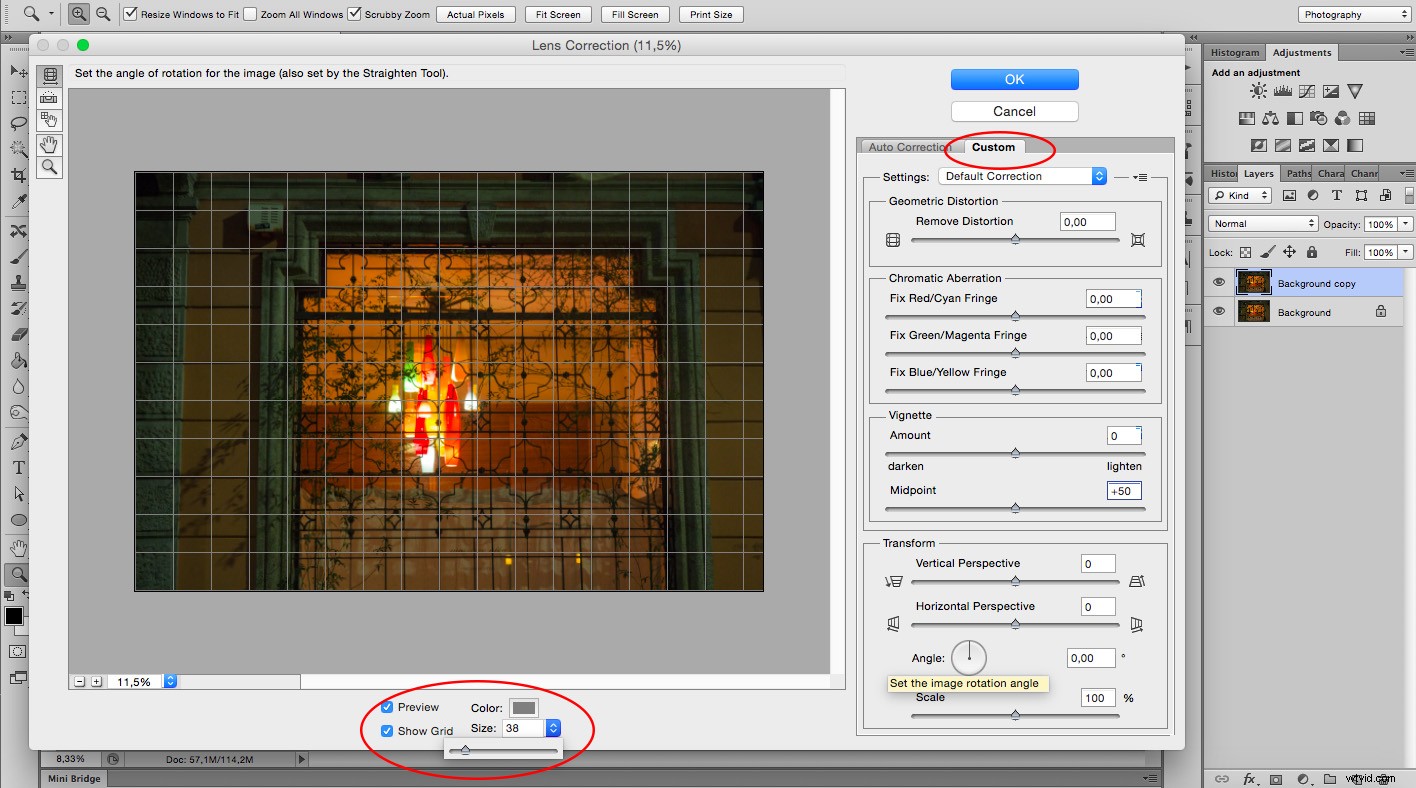Add a Curves adjustment
The image size is (1416, 788).
coord(1306,91)
